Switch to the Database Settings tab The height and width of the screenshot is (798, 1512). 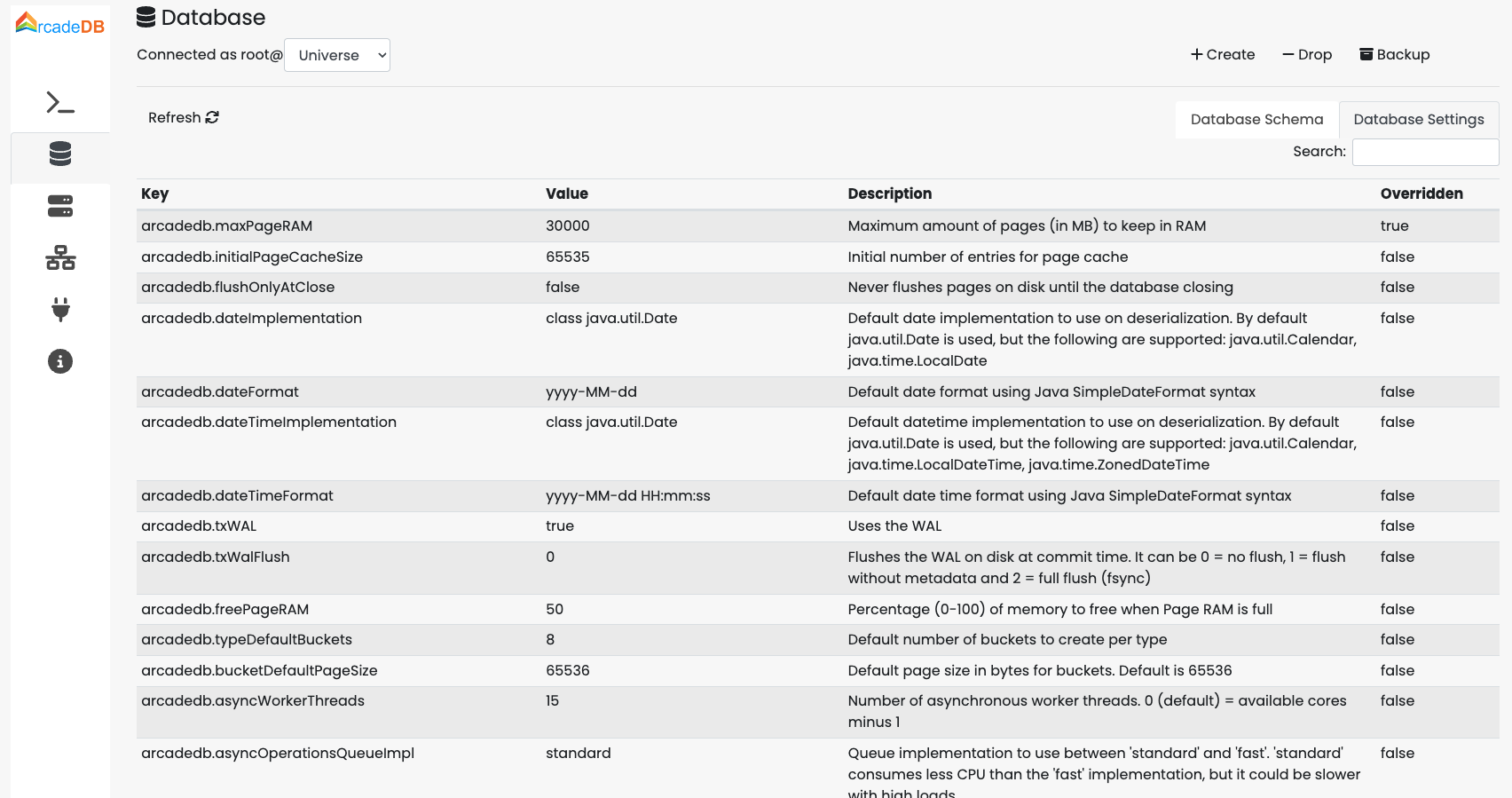pyautogui.click(x=1418, y=119)
